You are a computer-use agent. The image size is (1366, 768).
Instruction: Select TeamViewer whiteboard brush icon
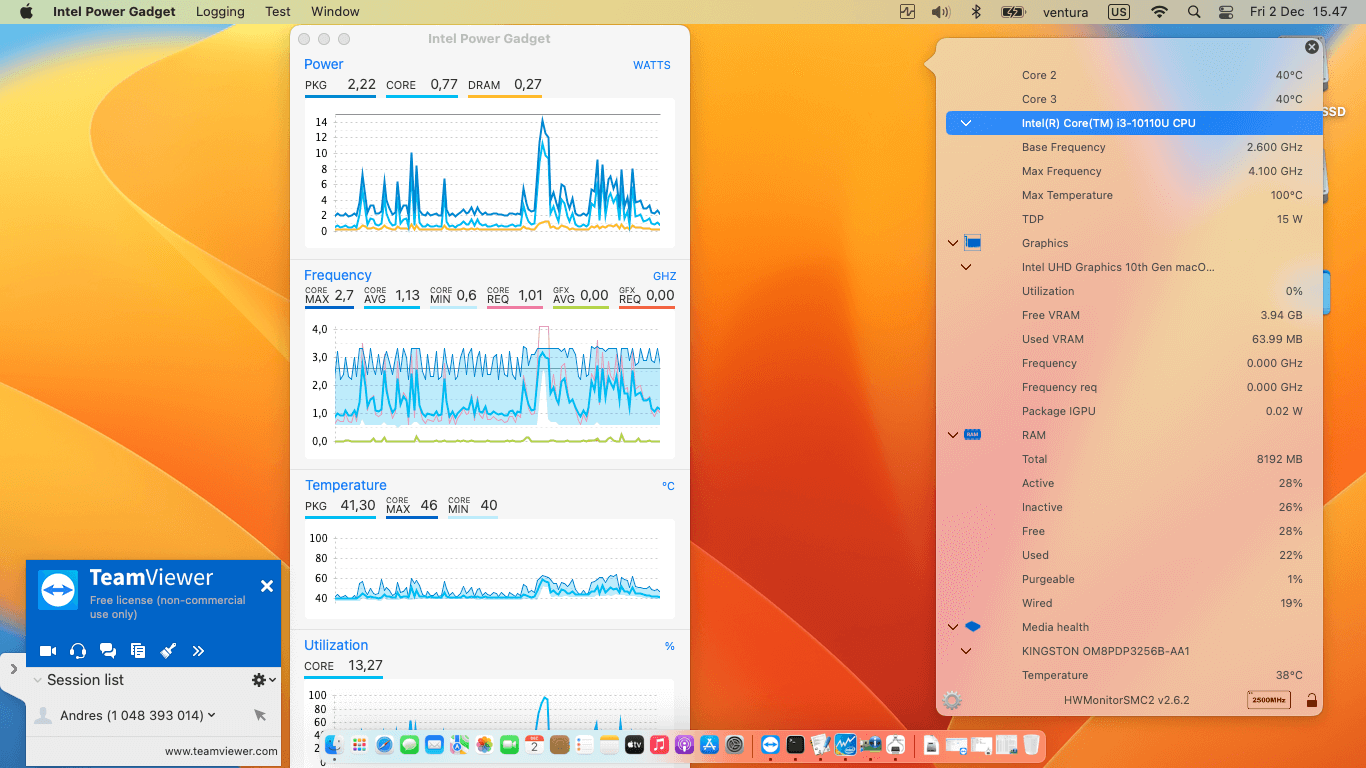[x=168, y=651]
